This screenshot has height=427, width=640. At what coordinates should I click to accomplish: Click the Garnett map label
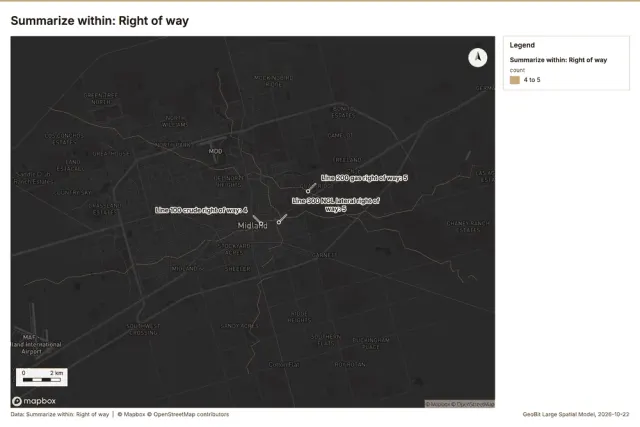324,255
